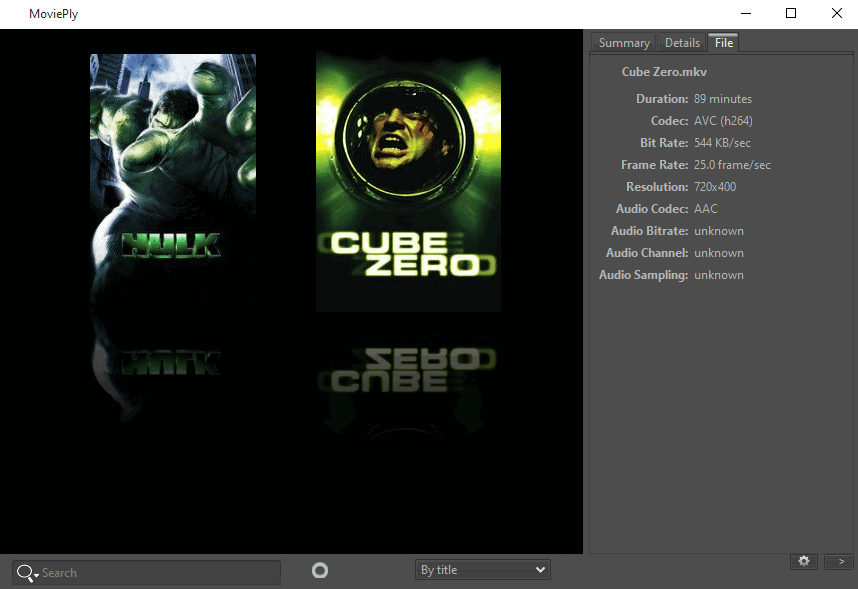Click the Audio Sampling label
858x589 pixels.
(644, 275)
